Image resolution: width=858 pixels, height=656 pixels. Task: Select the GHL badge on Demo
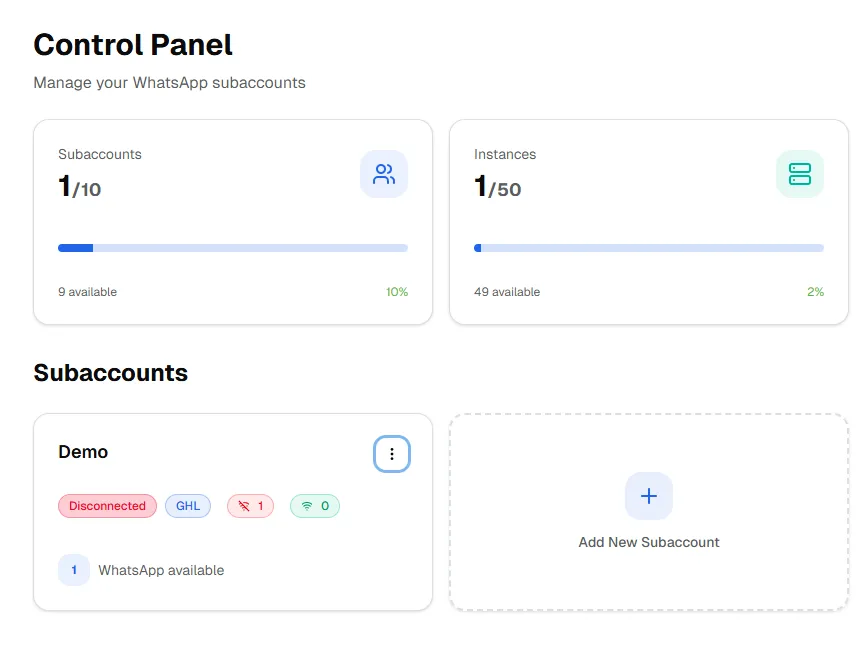click(188, 506)
